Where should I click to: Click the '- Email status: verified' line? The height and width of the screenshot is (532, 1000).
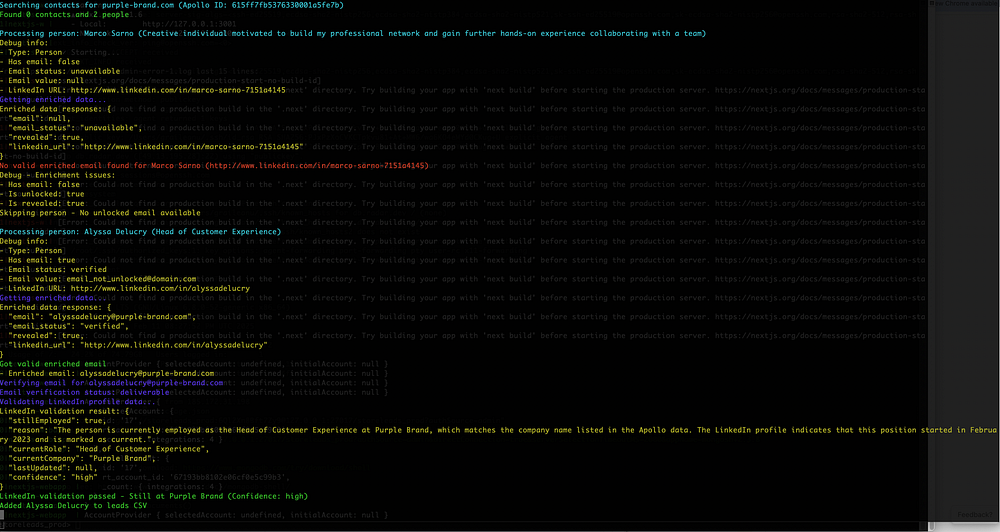point(54,269)
